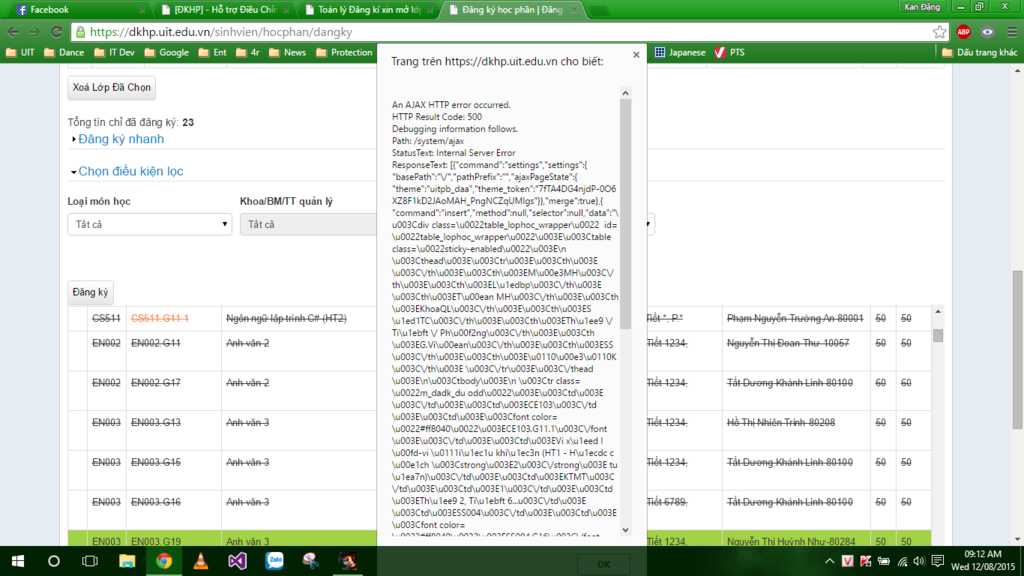Open the 'Loại môn học' dropdown
The width and height of the screenshot is (1024, 576).
[x=150, y=225]
